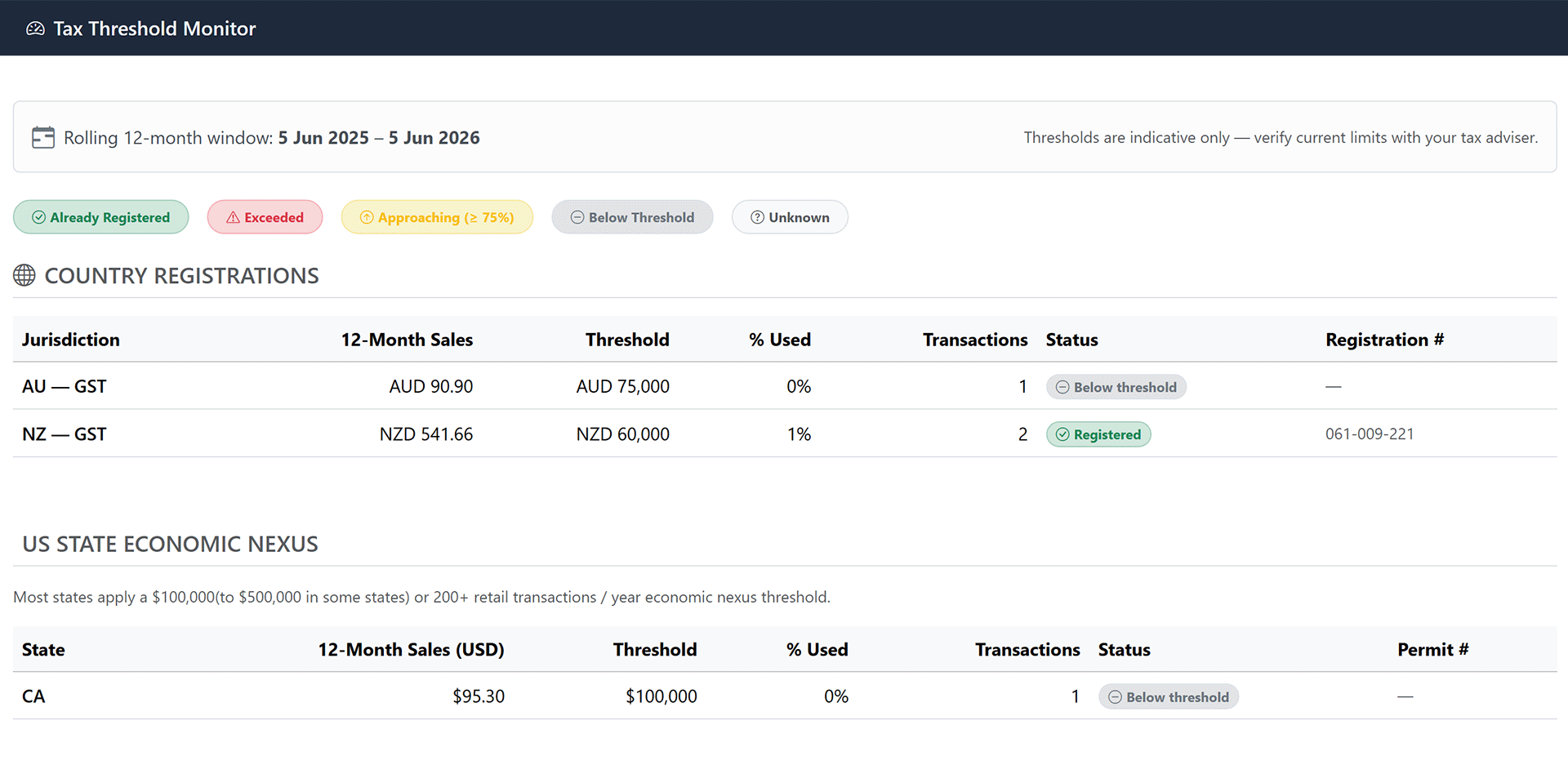Click the minus icon in AU status badge

pyautogui.click(x=1062, y=387)
